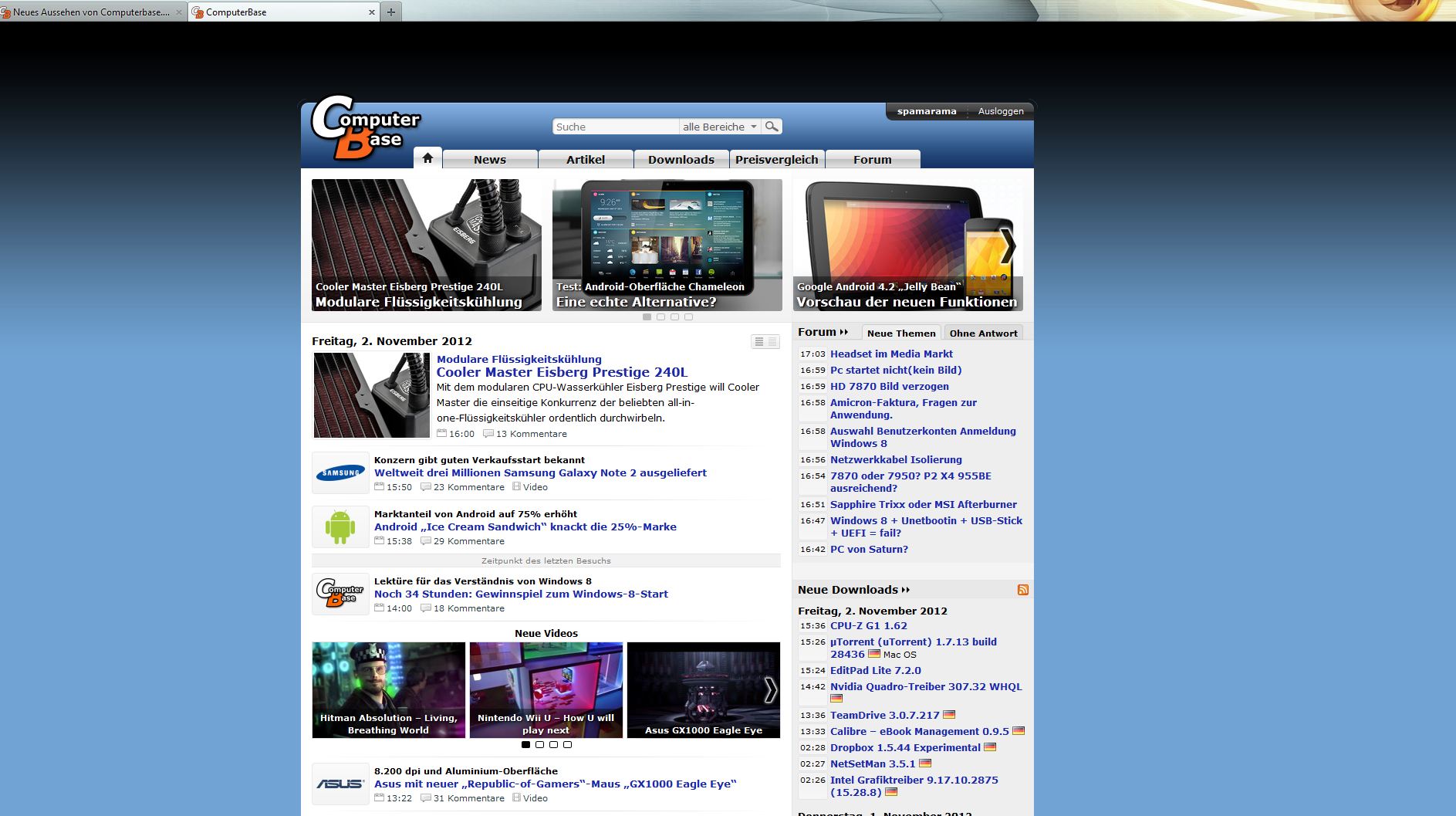Open the Artikel navigation tab
This screenshot has width=1456, height=816.
586,159
